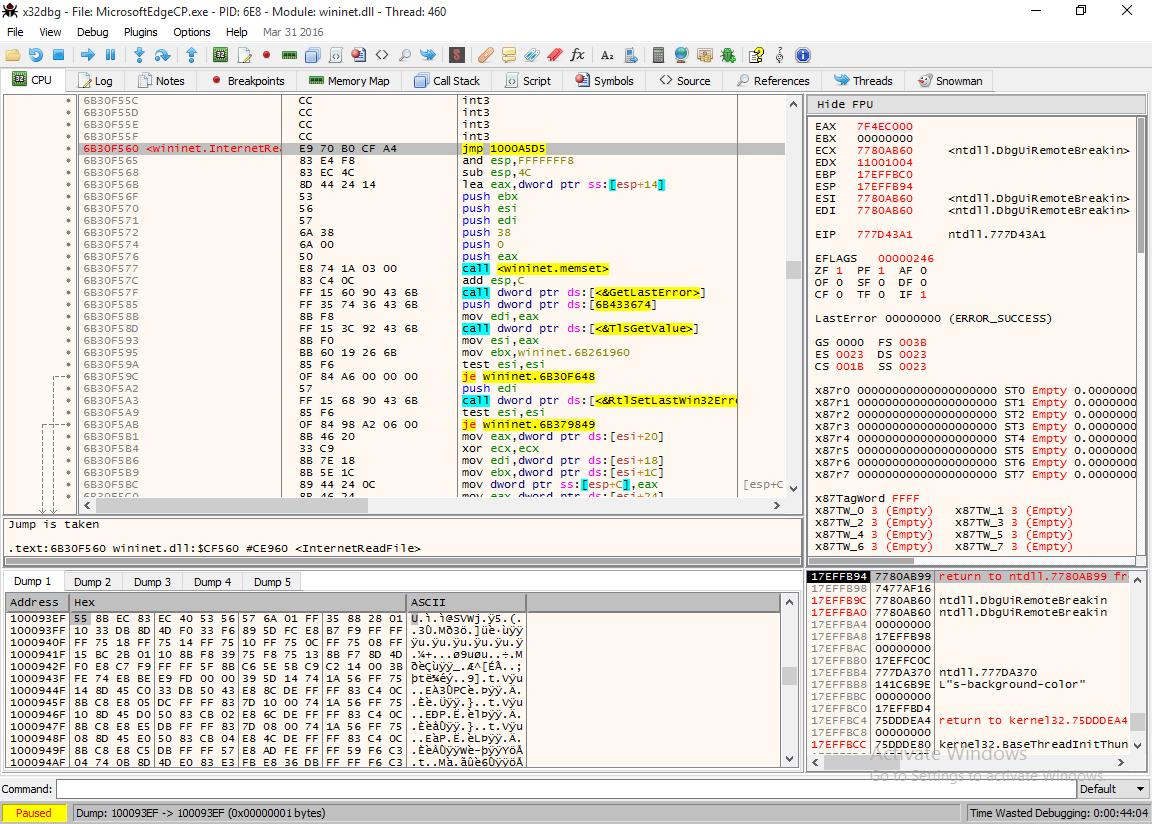Open the Scylla plugin icon
Screen dimensions: 1152x824
click(456, 55)
